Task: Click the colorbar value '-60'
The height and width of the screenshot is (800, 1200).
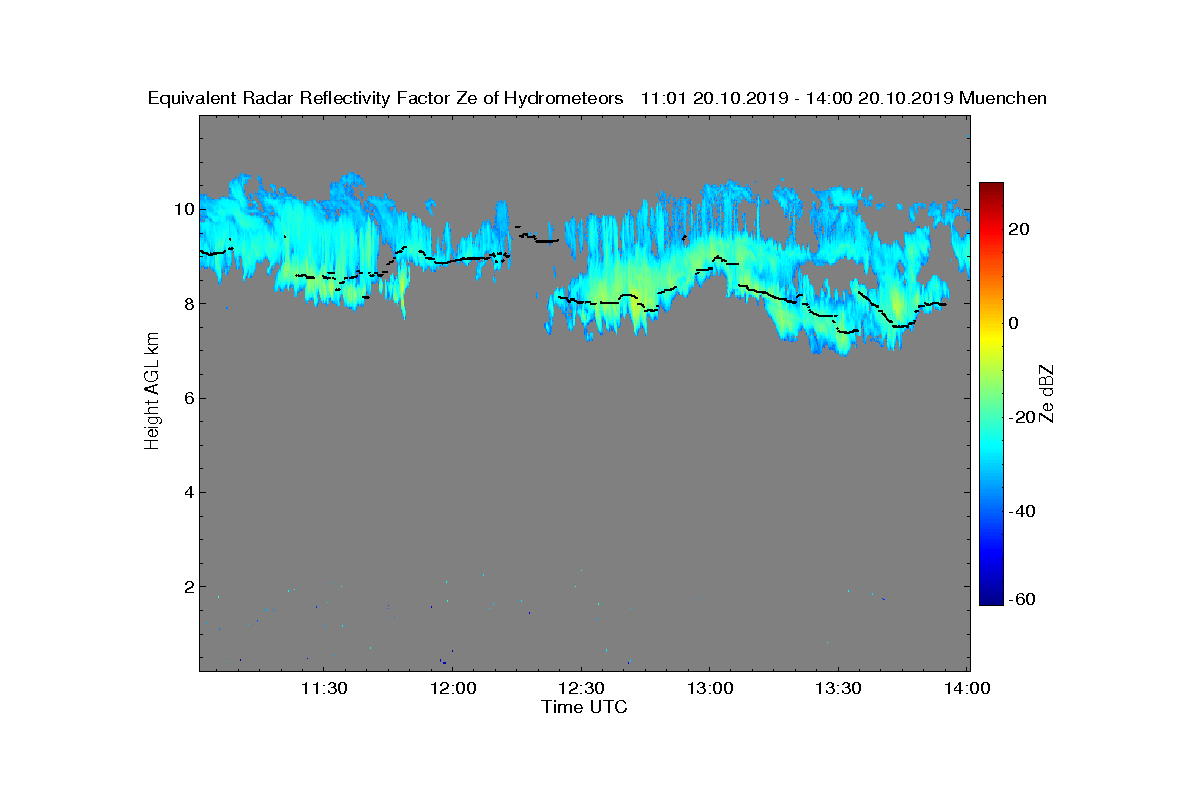Action: (x=1022, y=599)
